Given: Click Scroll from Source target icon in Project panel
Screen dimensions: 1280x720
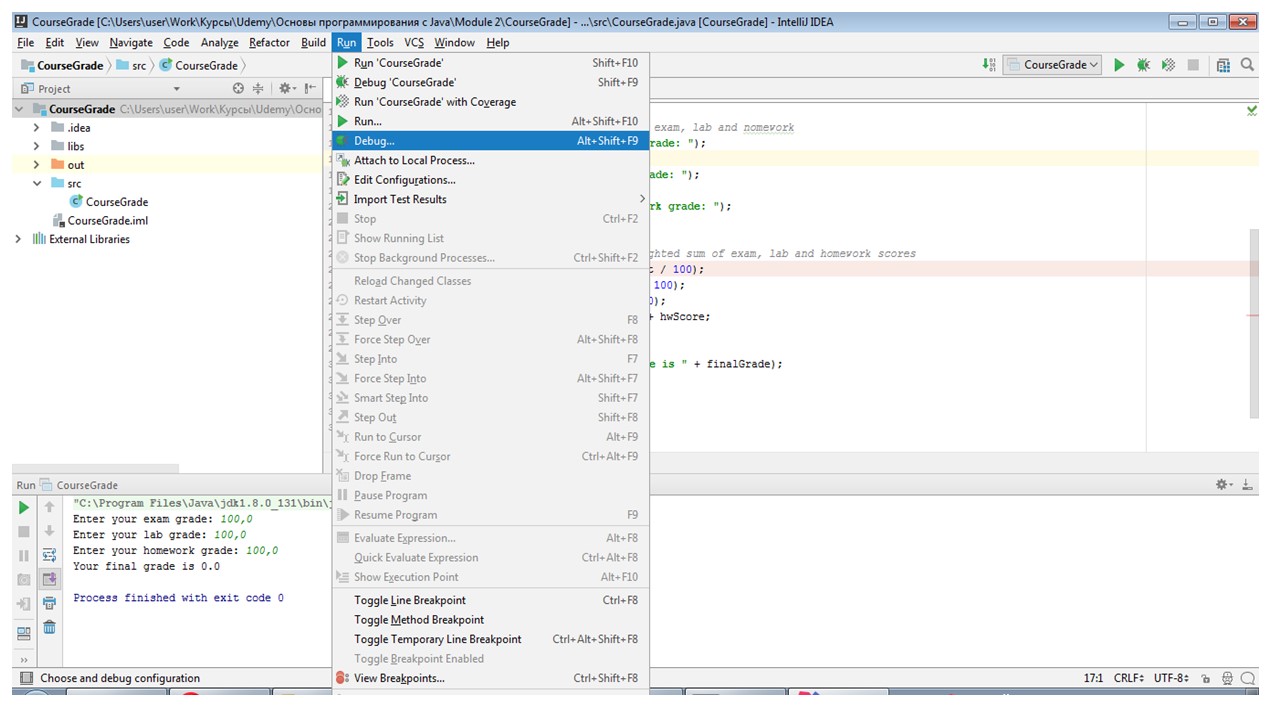Looking at the screenshot, I should click(238, 89).
